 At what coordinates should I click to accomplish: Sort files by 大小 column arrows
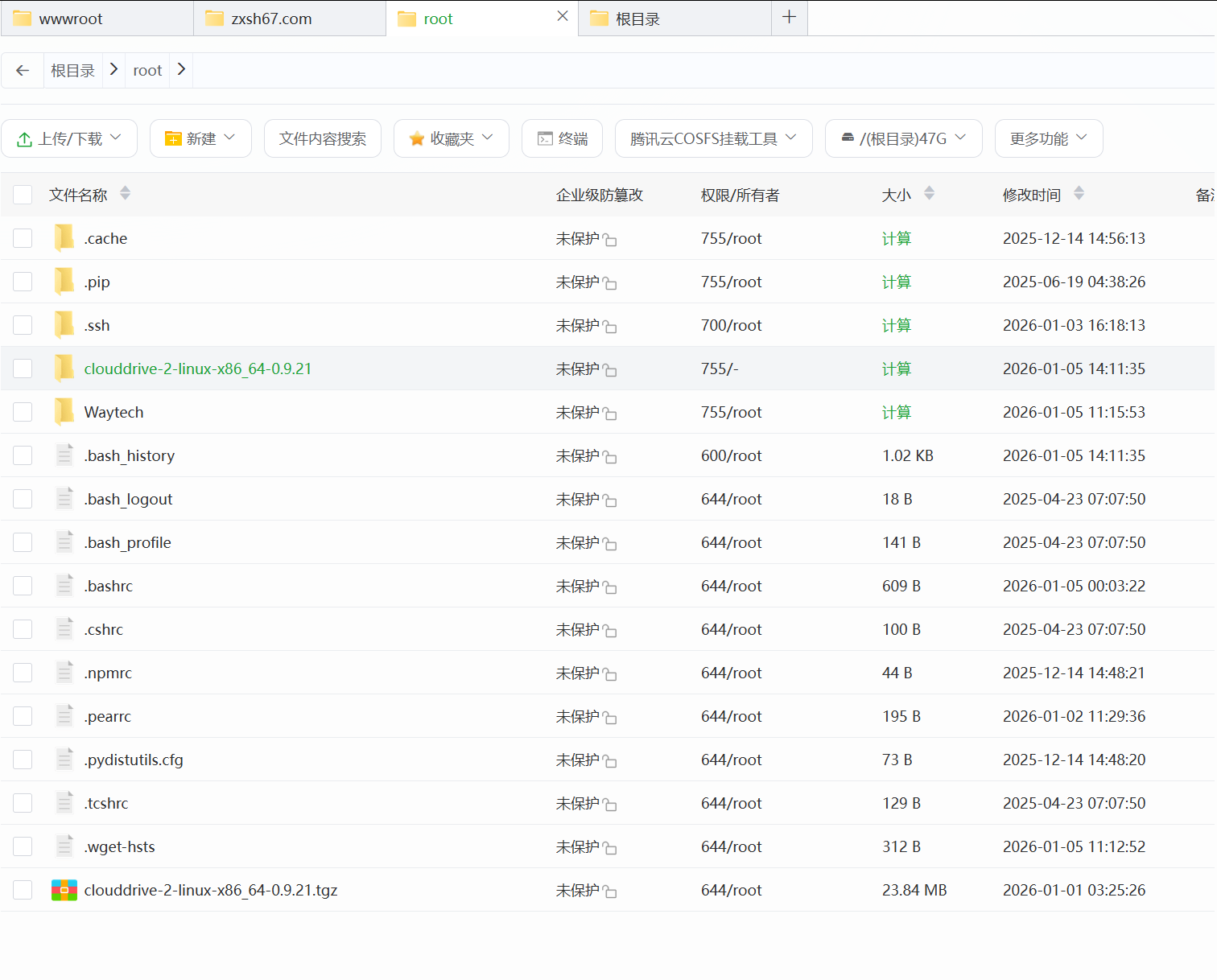(x=930, y=193)
